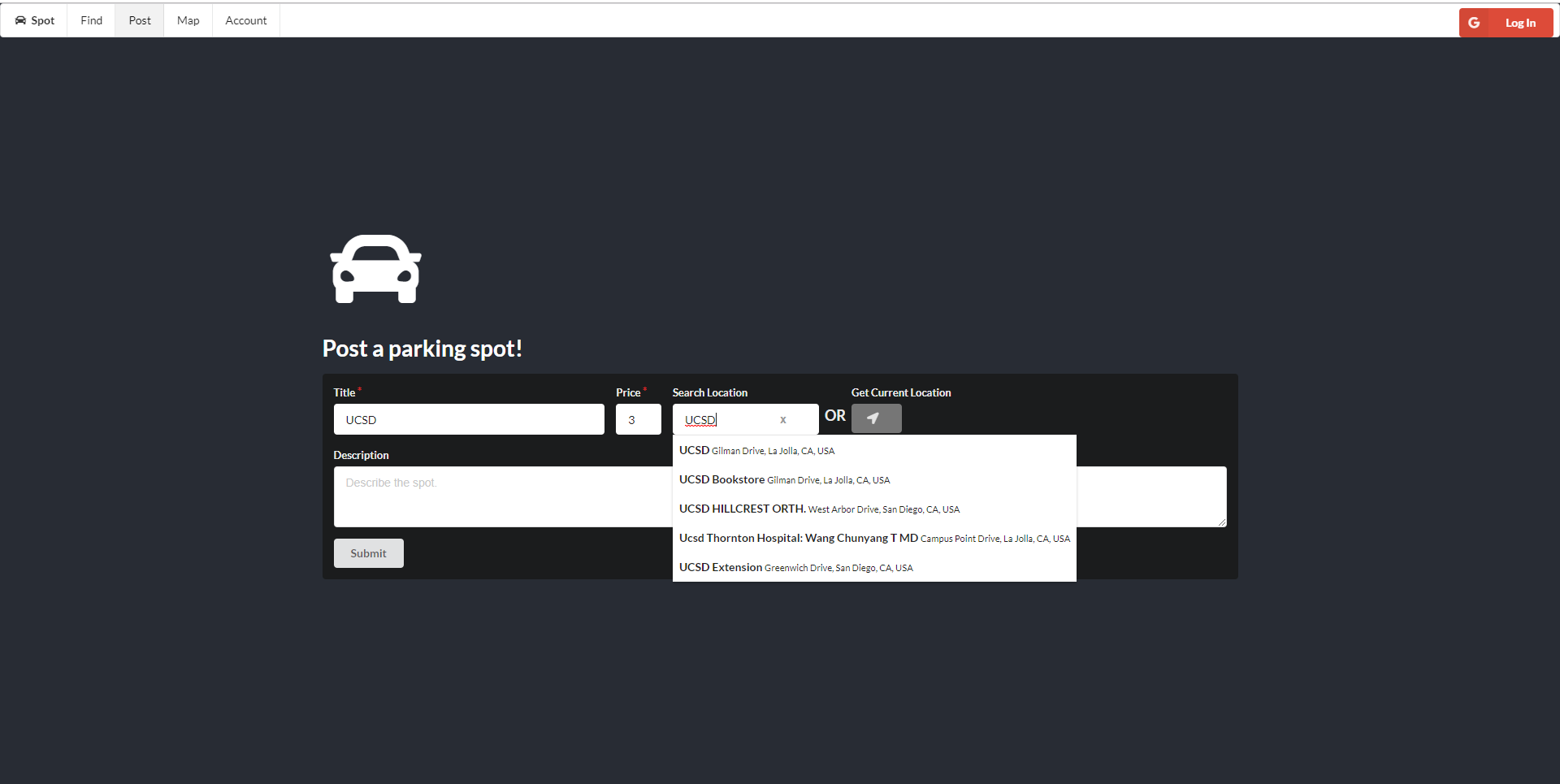Go to the Account tab
The width and height of the screenshot is (1560, 784).
(245, 20)
